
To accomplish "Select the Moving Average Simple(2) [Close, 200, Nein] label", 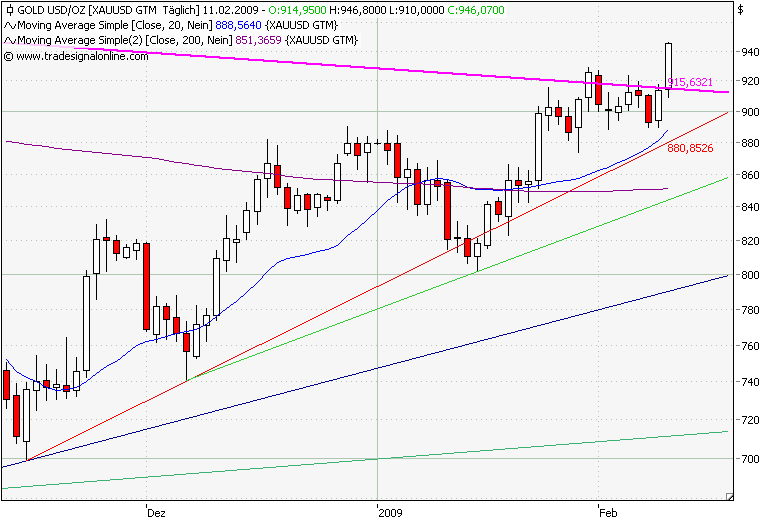I will pyautogui.click(x=125, y=40).
